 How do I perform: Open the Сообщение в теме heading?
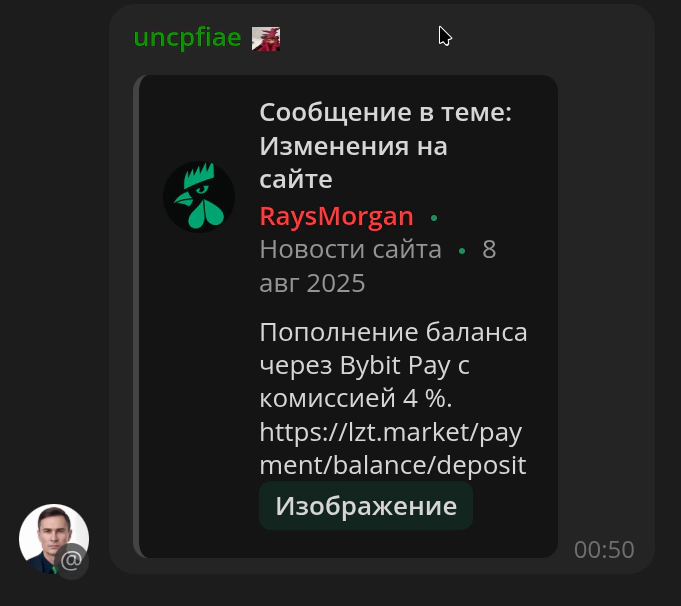coord(386,113)
